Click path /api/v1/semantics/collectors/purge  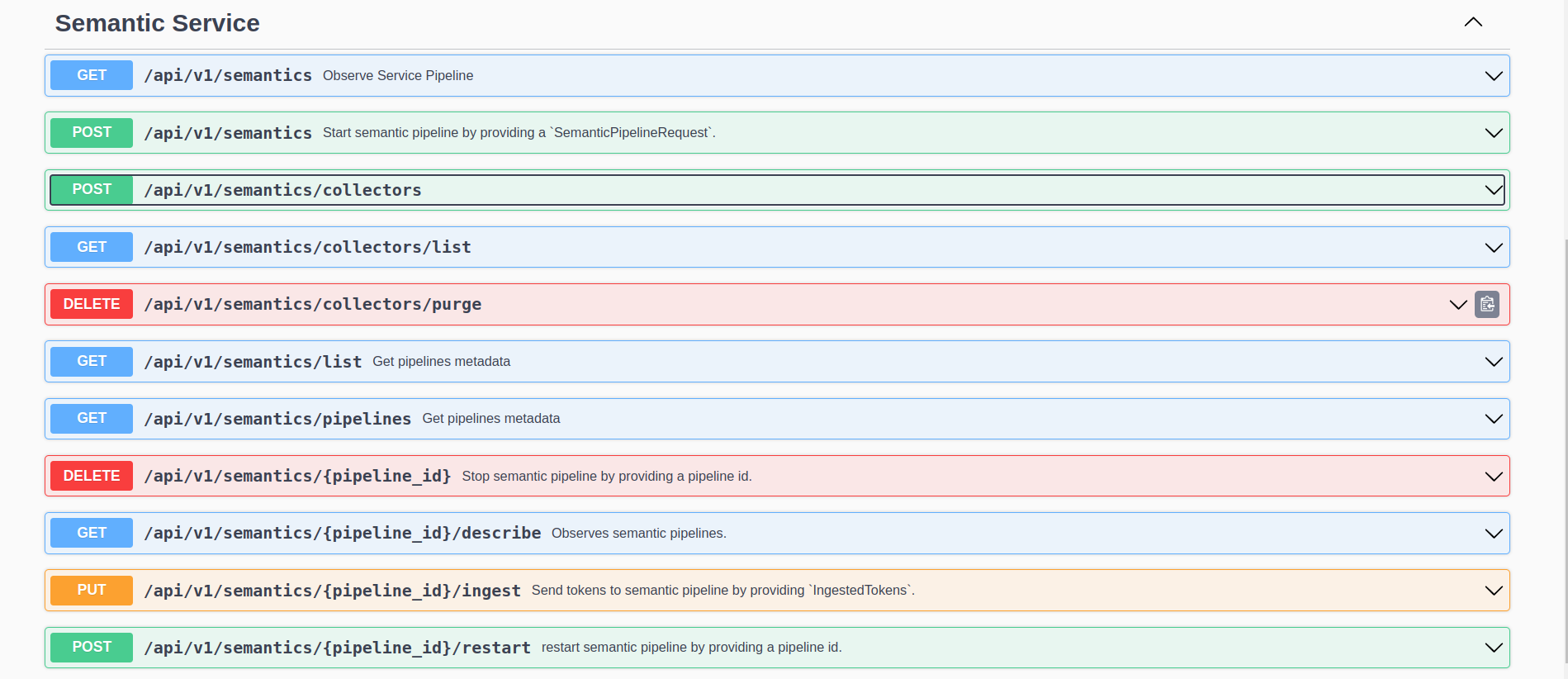pyautogui.click(x=312, y=304)
